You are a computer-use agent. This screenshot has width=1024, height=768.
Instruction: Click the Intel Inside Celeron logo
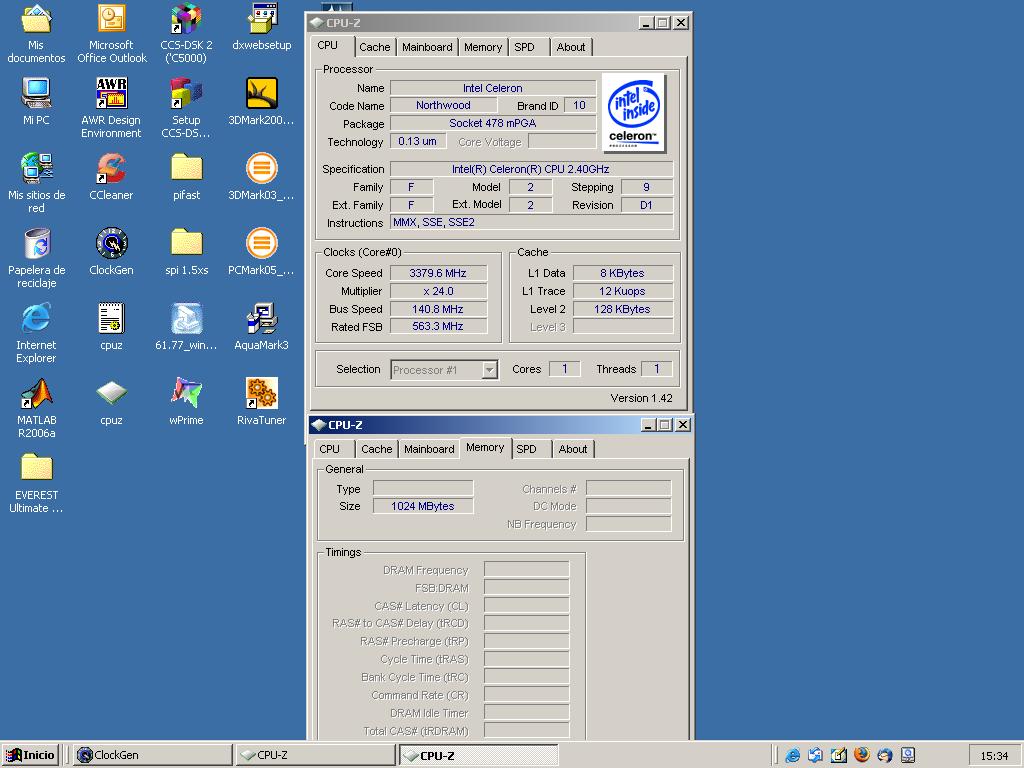[633, 113]
